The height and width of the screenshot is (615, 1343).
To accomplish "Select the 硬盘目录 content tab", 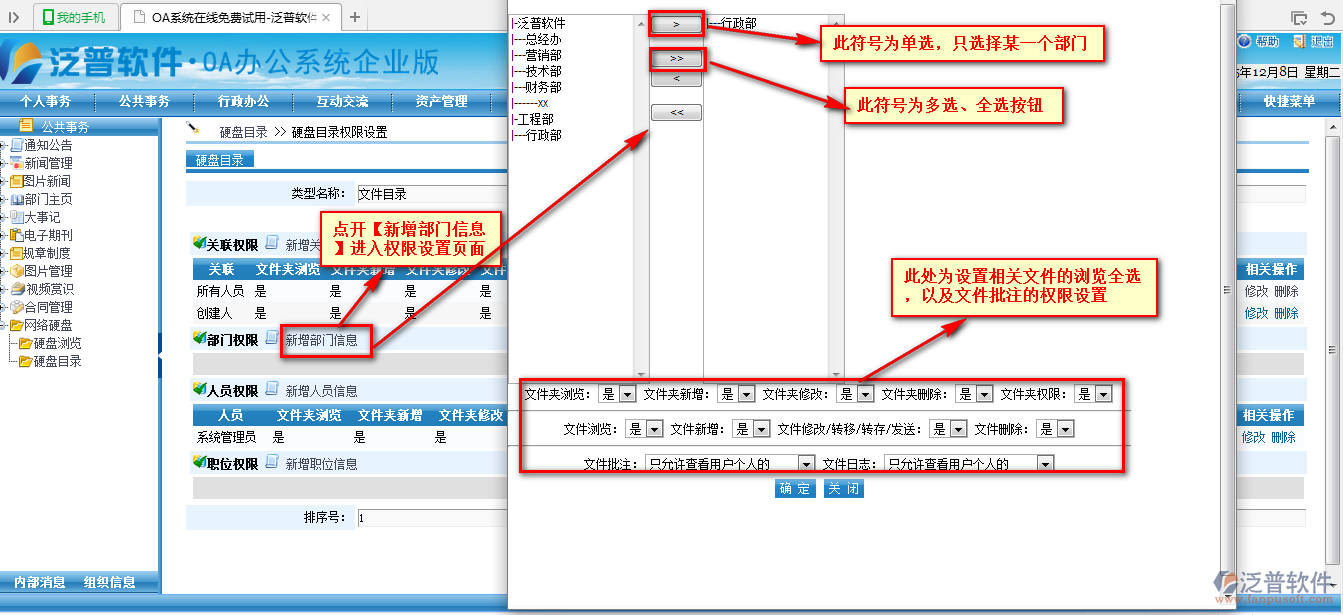I will coord(220,160).
